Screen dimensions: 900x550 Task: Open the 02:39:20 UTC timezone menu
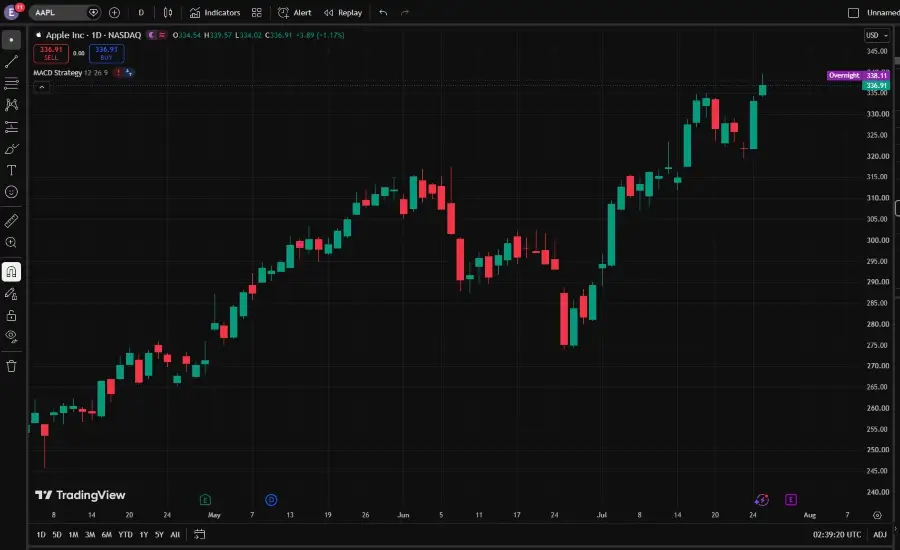(x=837, y=534)
